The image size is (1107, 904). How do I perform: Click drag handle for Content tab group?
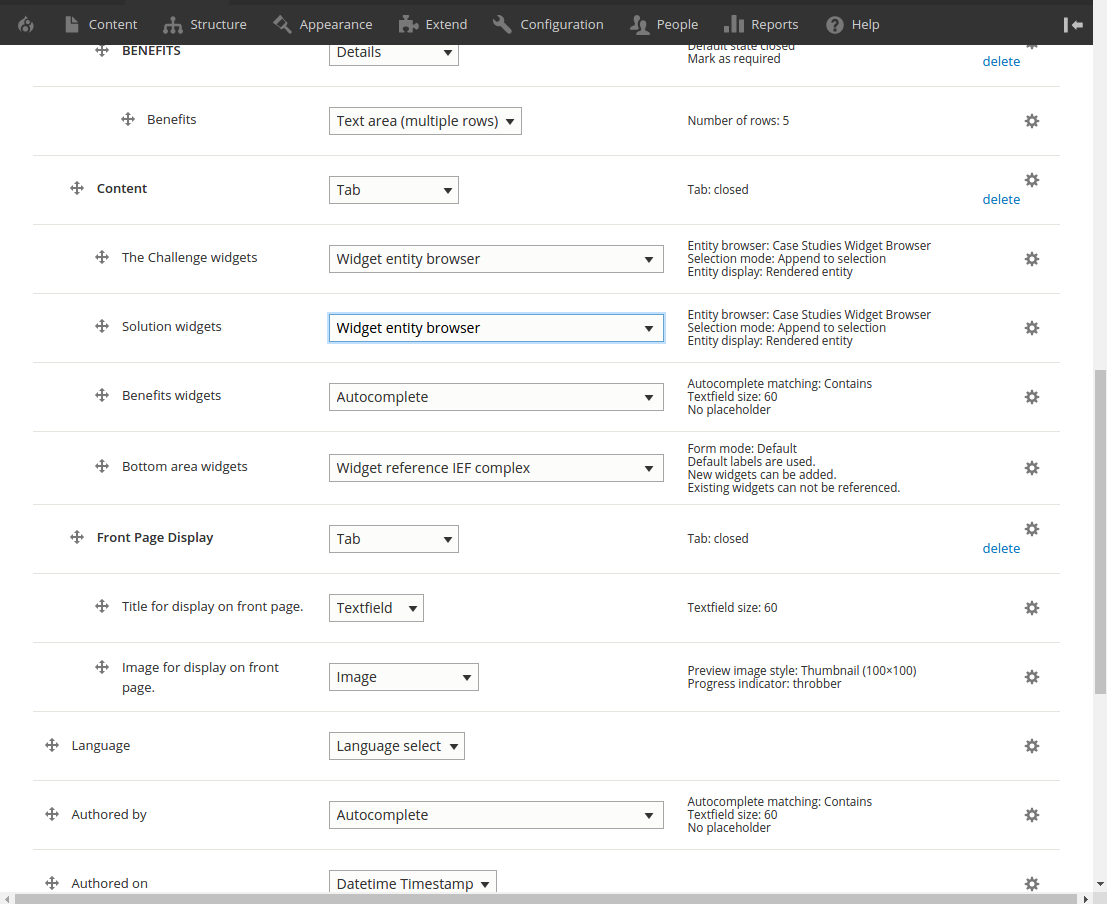(x=77, y=188)
